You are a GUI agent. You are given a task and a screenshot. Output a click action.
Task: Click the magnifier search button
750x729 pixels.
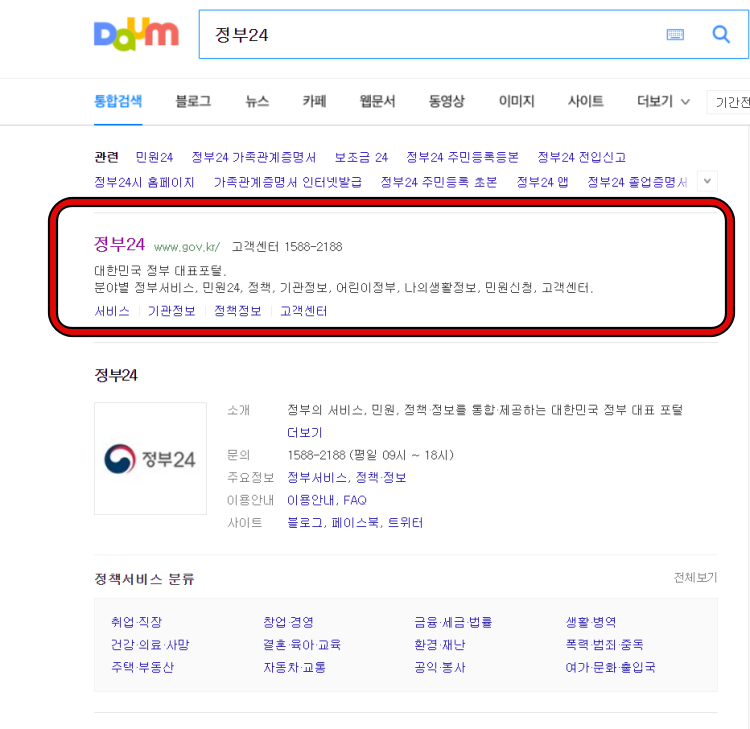coord(721,34)
